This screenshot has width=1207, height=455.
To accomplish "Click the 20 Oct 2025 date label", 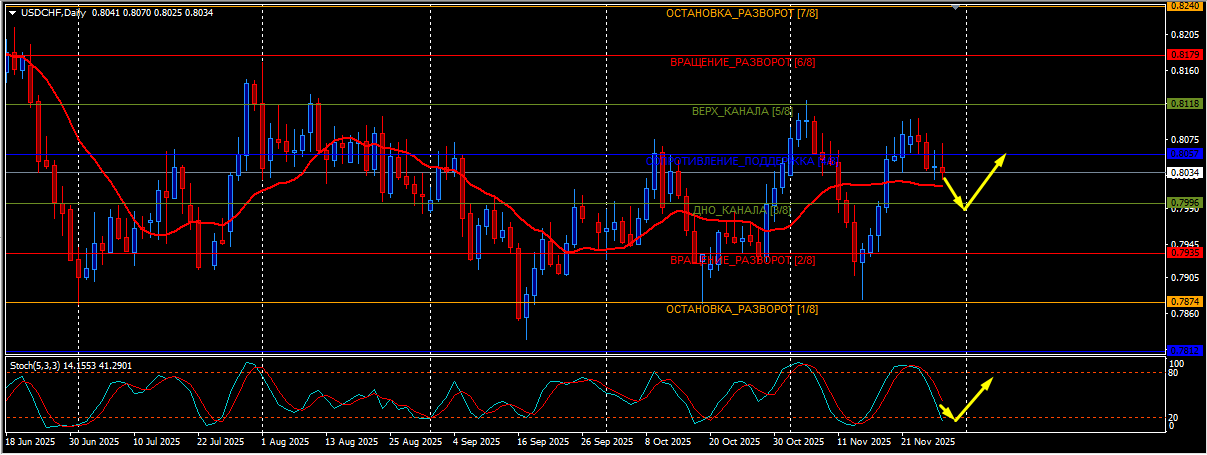I will pos(733,441).
